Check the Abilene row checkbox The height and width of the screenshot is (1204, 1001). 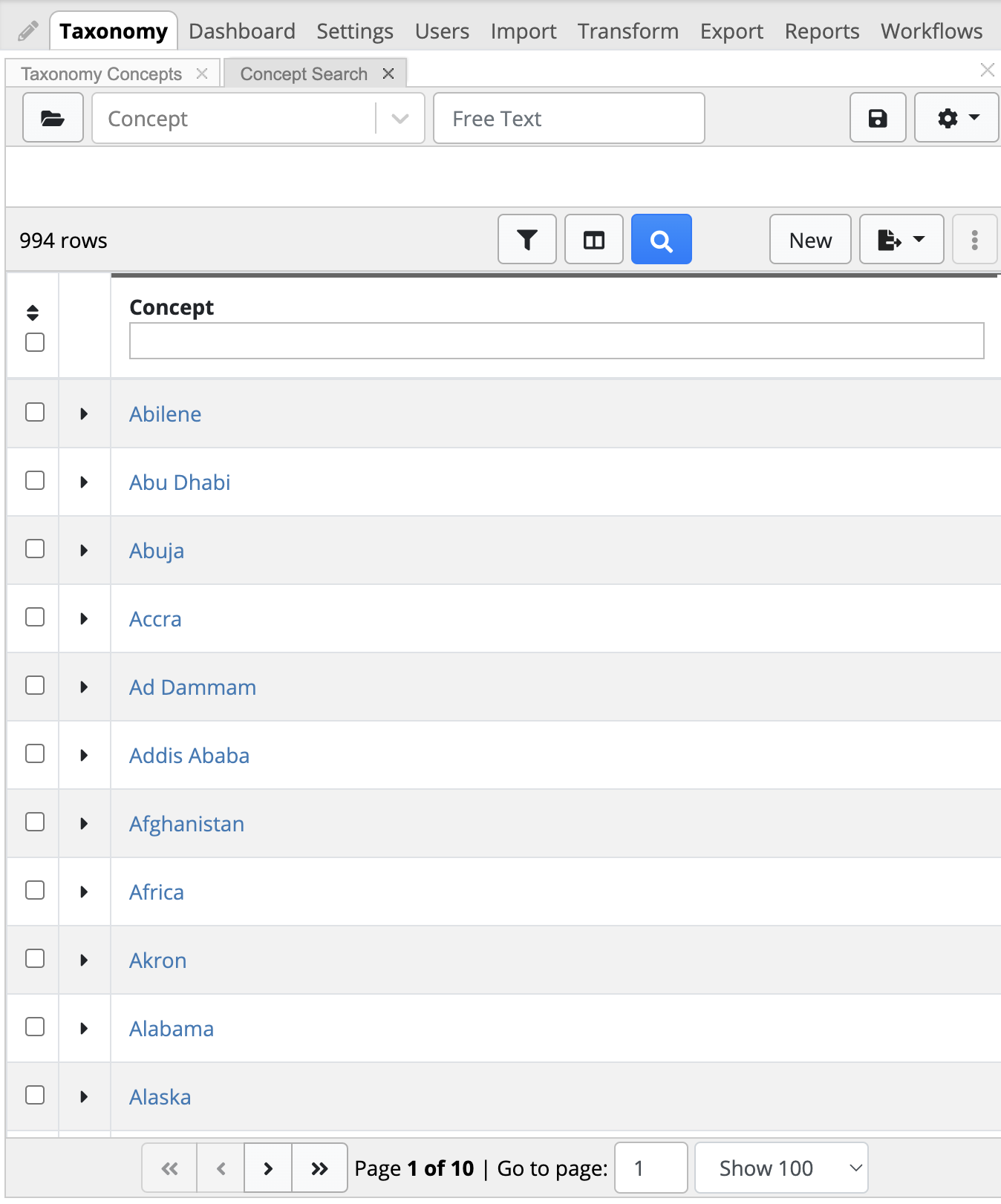35,413
